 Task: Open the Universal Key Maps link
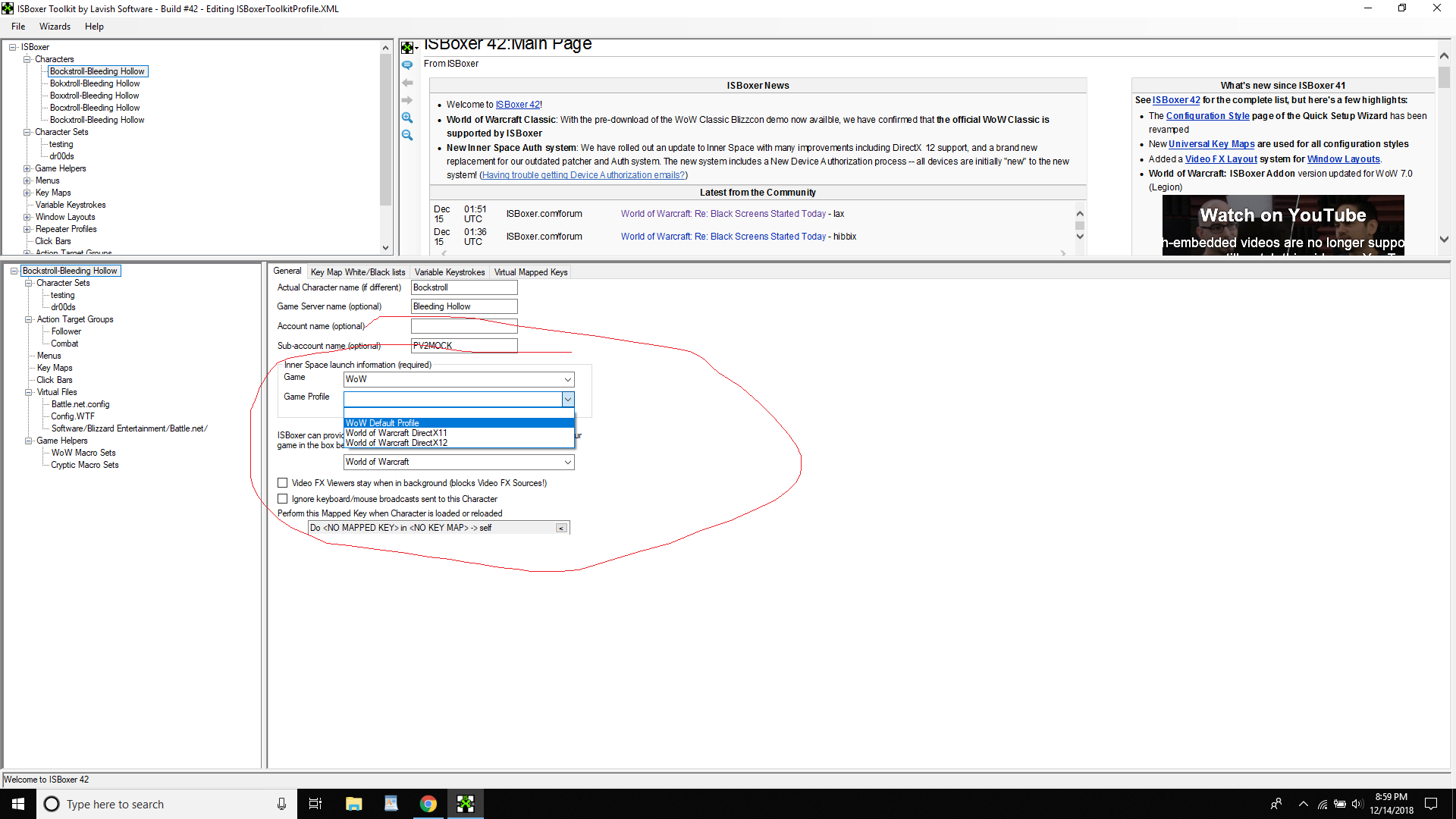point(1211,144)
